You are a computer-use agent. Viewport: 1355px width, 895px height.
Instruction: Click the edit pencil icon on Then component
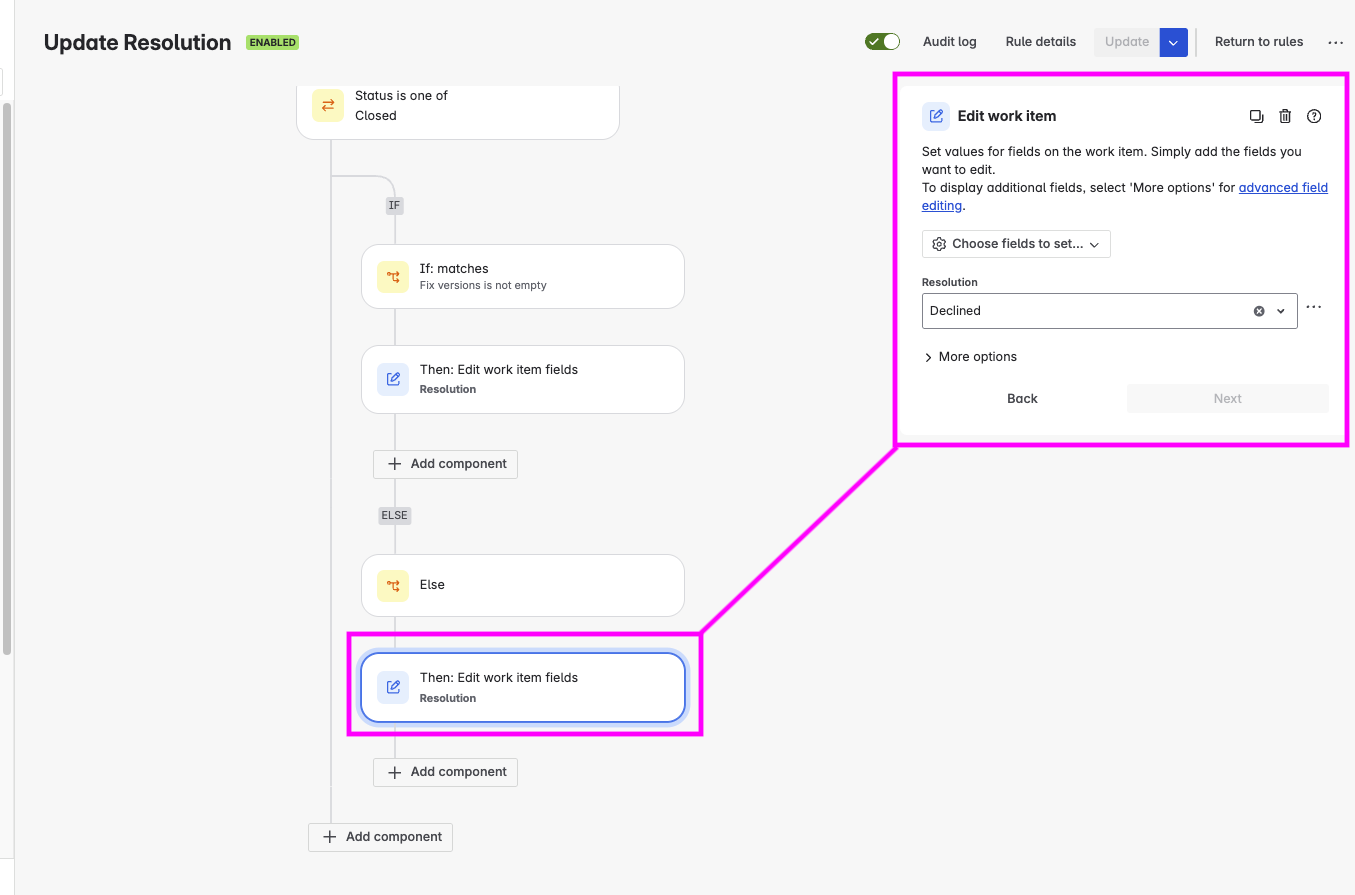[x=392, y=379]
